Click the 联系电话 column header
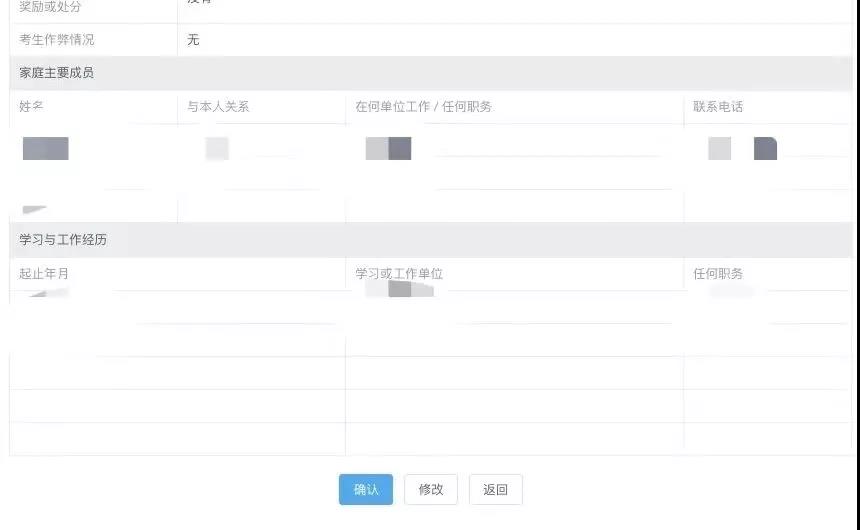Image resolution: width=860 pixels, height=530 pixels. [718, 107]
